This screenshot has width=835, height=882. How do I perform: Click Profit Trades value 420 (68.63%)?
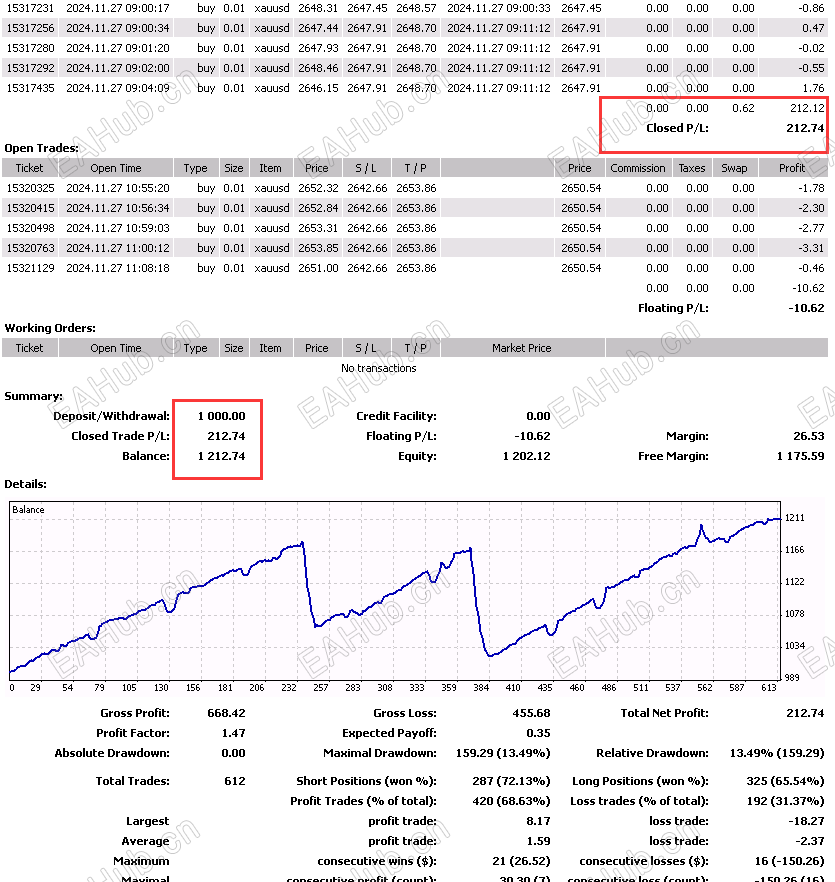pos(511,801)
